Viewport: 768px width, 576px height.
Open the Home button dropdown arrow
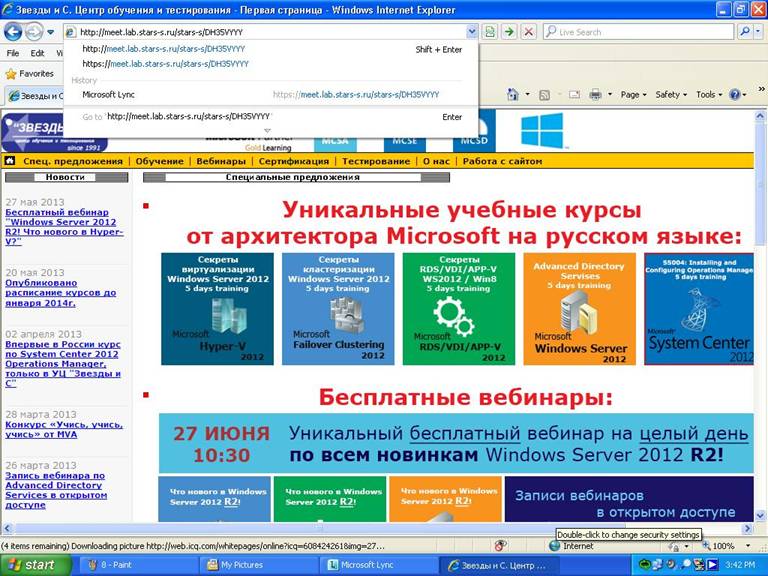[528, 95]
